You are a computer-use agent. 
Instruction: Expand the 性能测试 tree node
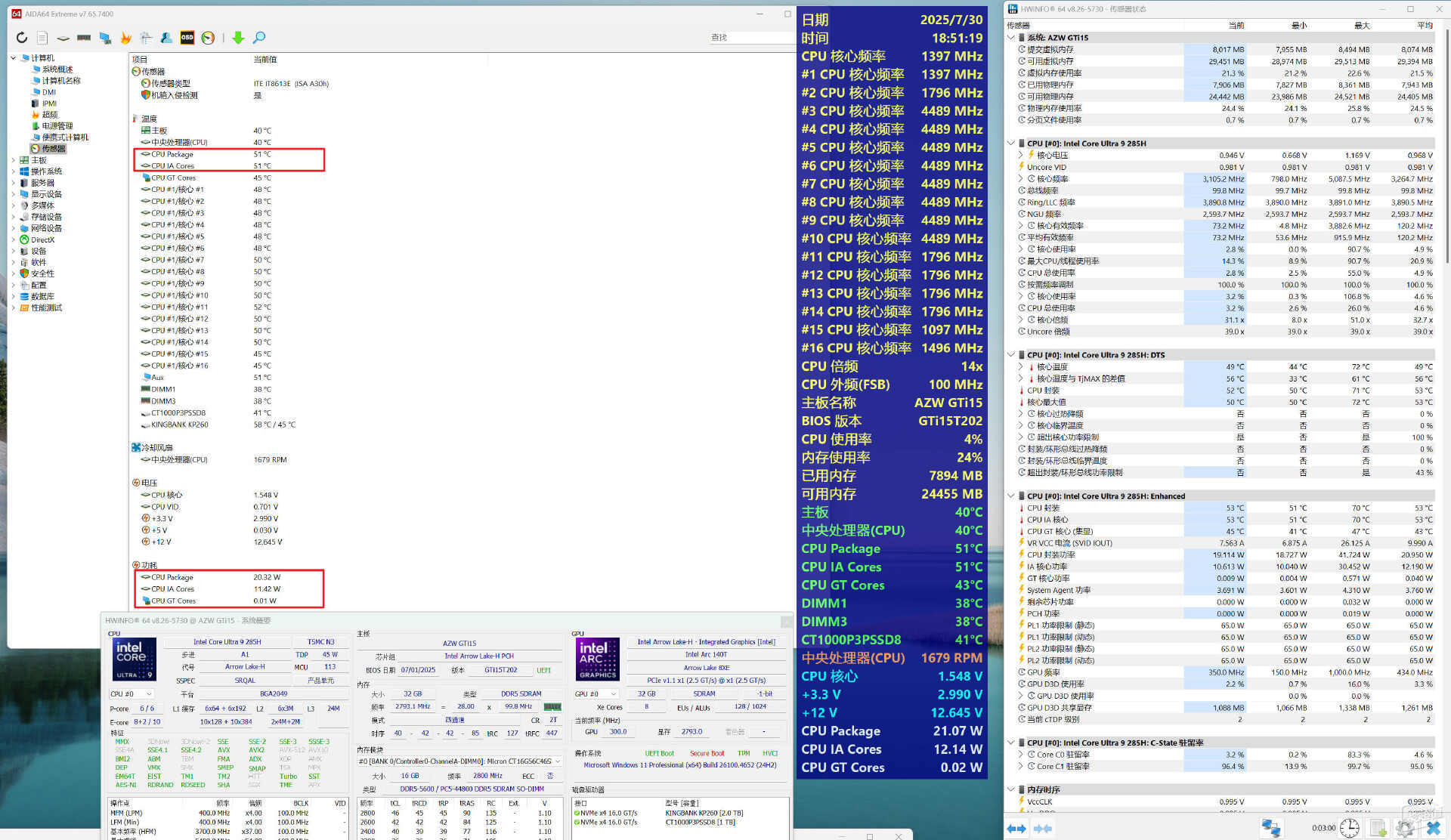pyautogui.click(x=14, y=308)
